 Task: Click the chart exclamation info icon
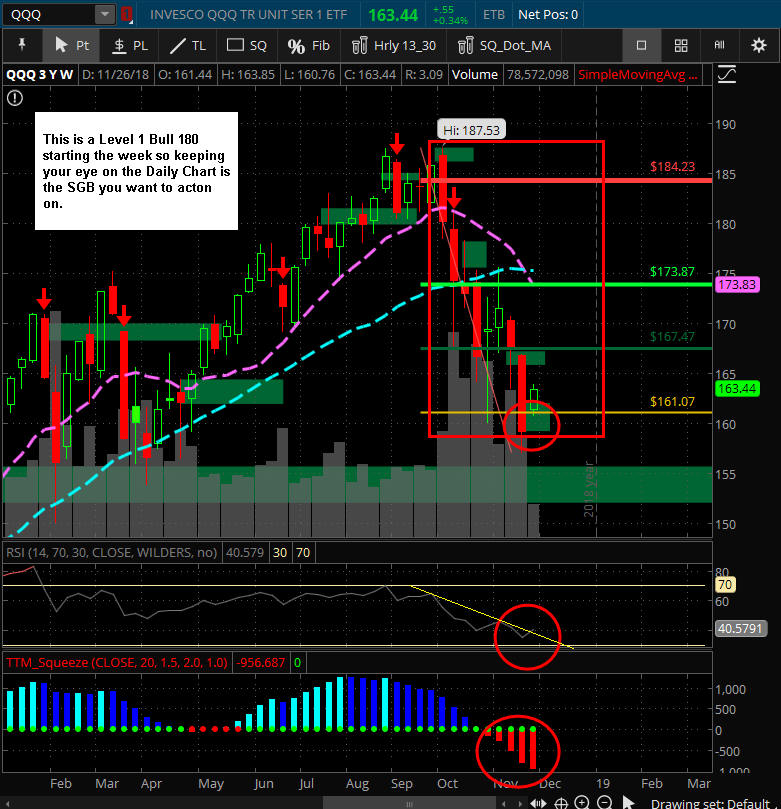(15, 98)
